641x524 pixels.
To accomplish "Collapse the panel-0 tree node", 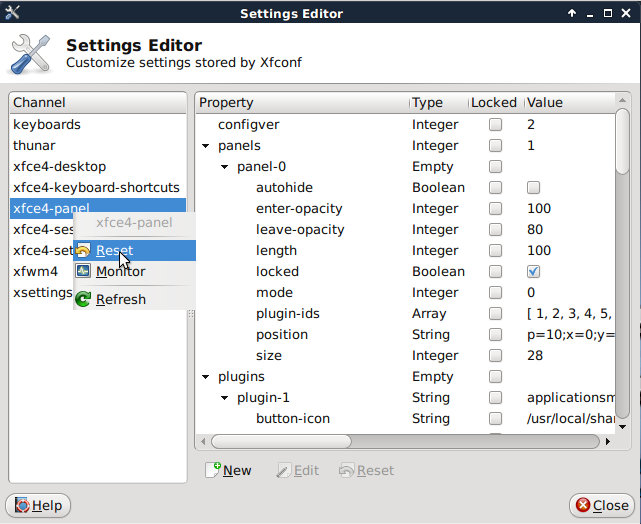I will pyautogui.click(x=224, y=167).
